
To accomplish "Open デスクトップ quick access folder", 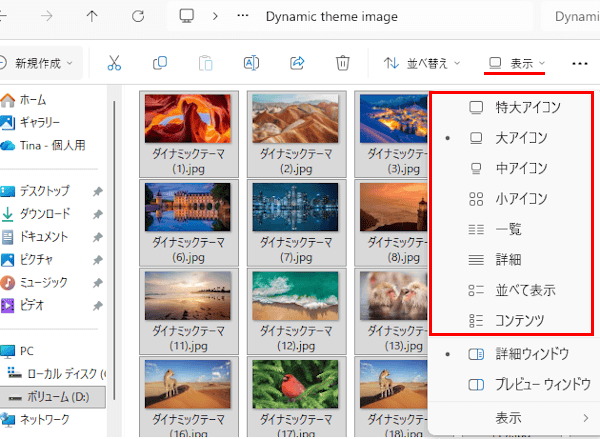I will pyautogui.click(x=35, y=191).
